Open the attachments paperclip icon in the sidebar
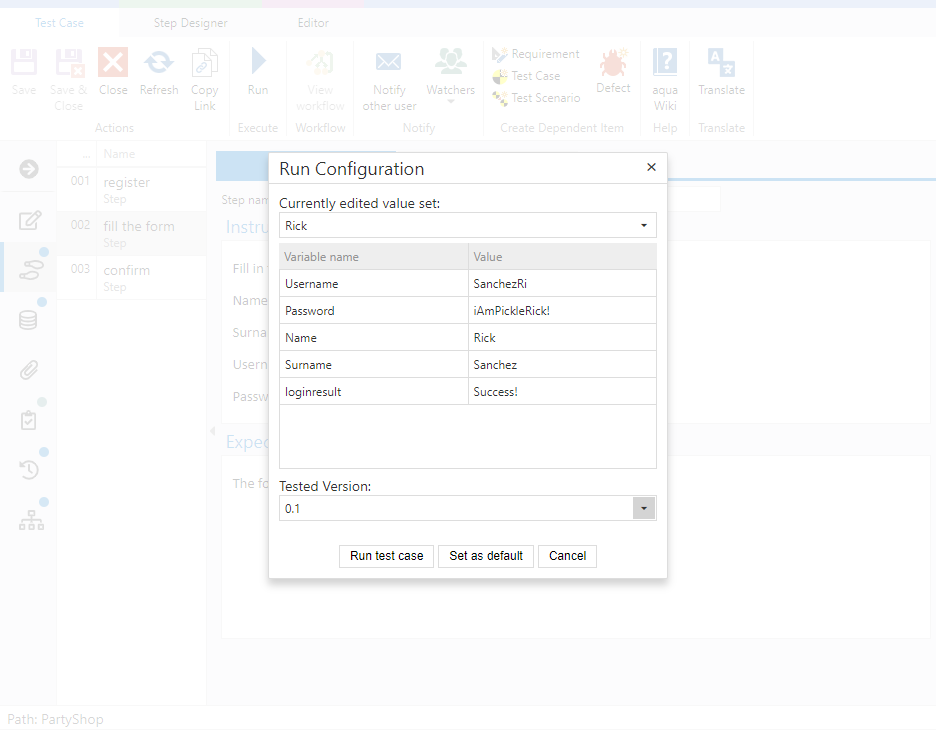This screenshot has width=936, height=730. pos(29,369)
